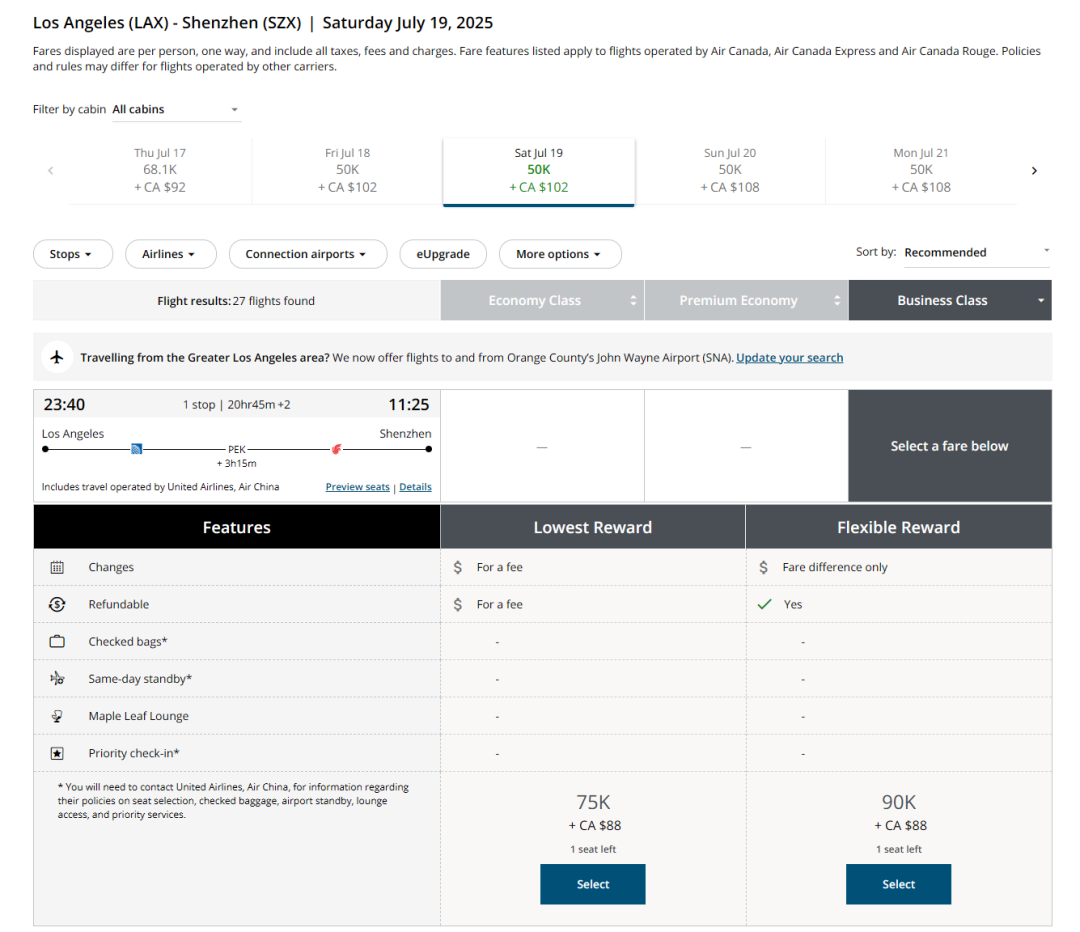
Task: Click the suitcase icon beside Checked bags
Action: (57, 641)
